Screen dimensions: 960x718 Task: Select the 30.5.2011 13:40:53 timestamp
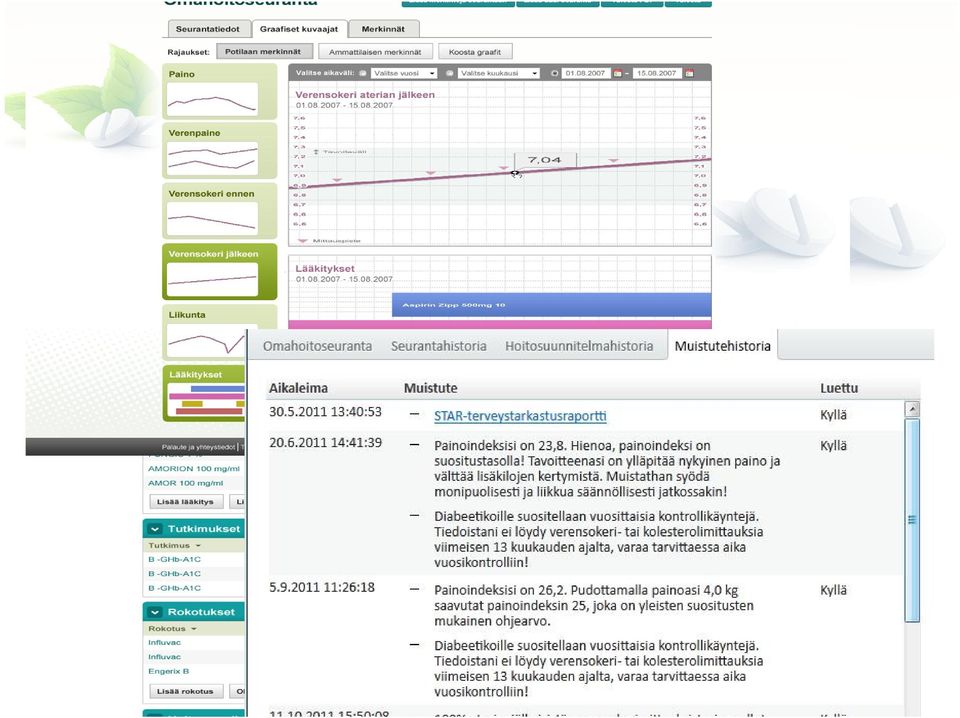tap(325, 412)
